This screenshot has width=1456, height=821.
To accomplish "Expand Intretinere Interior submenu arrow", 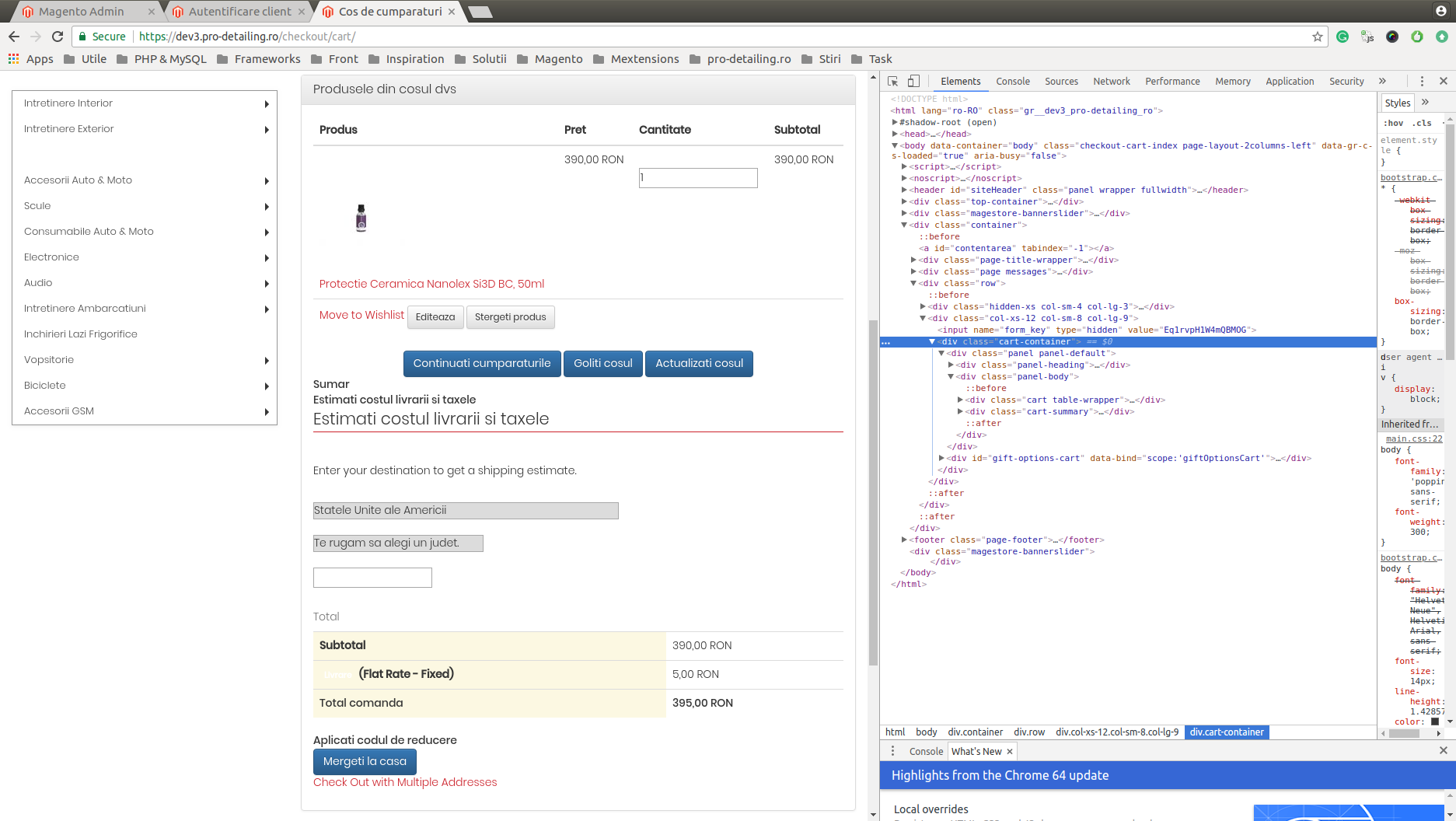I will point(267,104).
